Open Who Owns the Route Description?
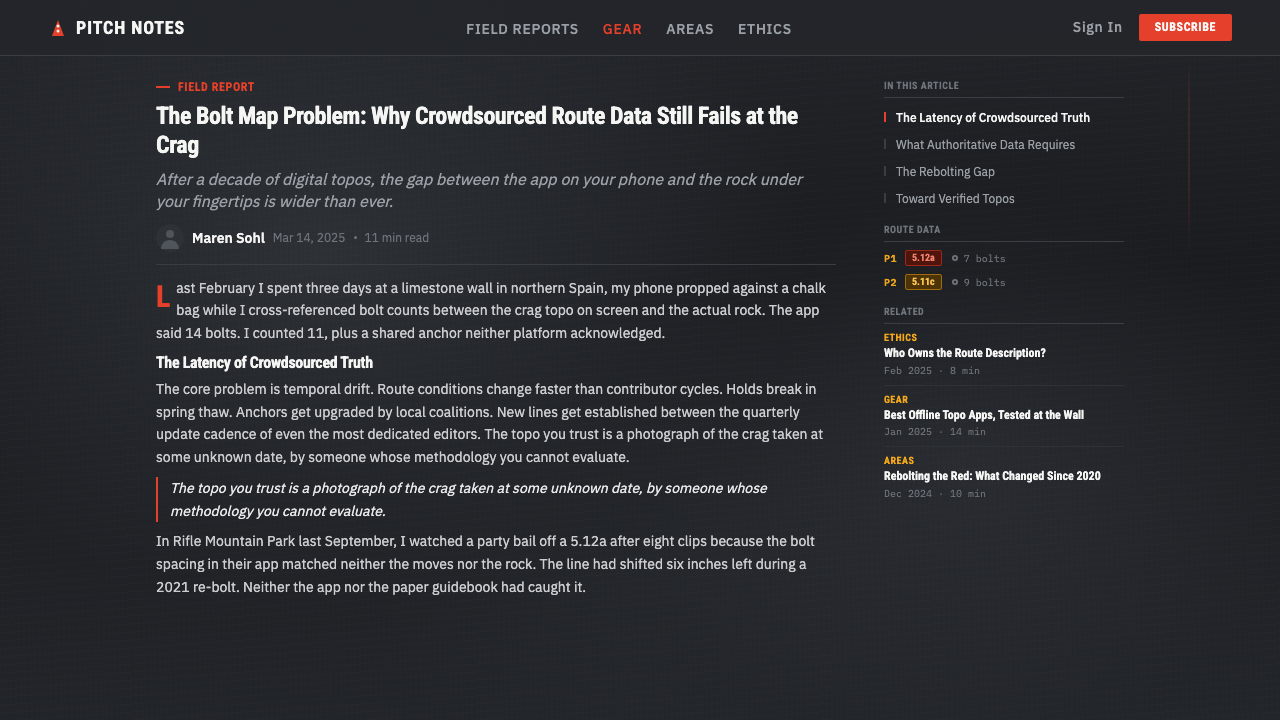1280x720 pixels. [x=965, y=353]
